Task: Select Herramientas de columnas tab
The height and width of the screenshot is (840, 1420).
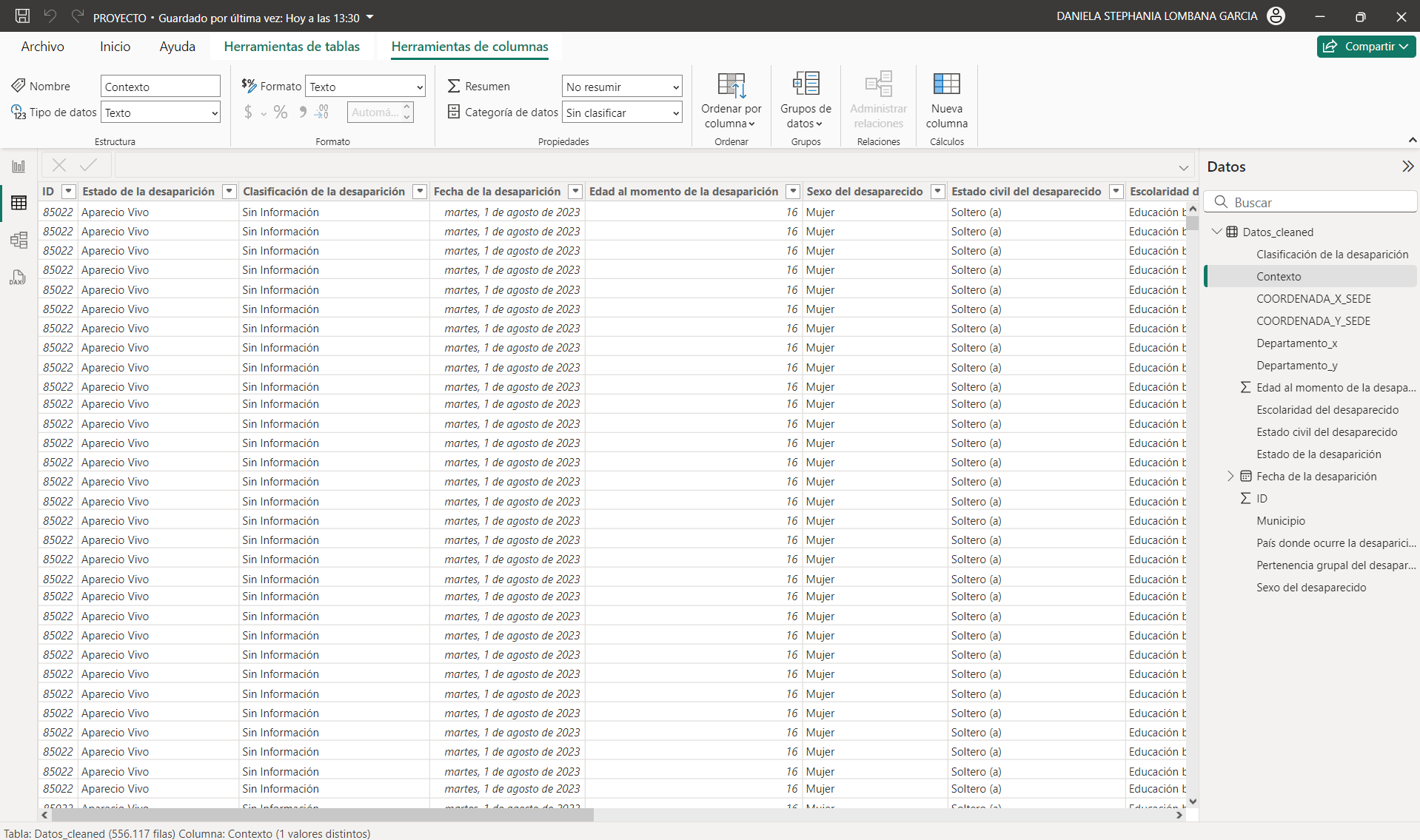Action: pos(469,47)
